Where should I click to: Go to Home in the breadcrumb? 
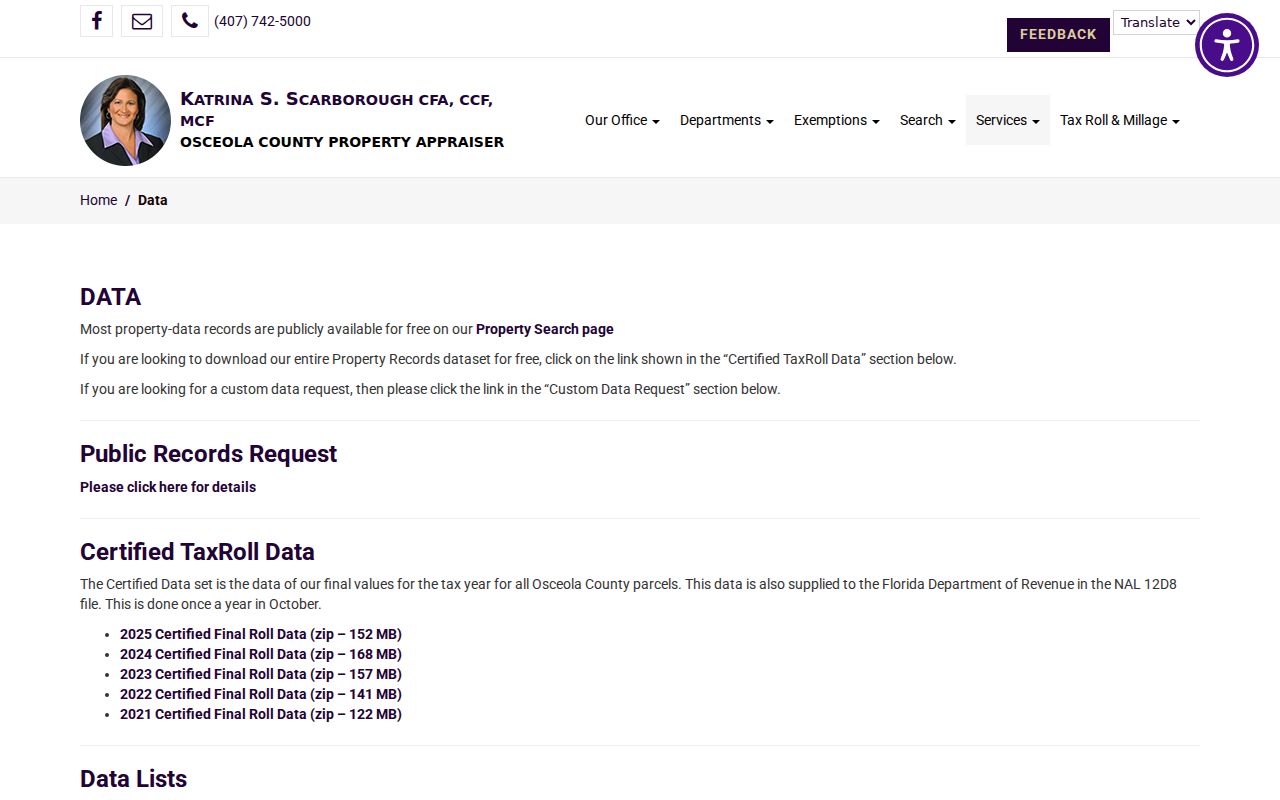click(99, 200)
